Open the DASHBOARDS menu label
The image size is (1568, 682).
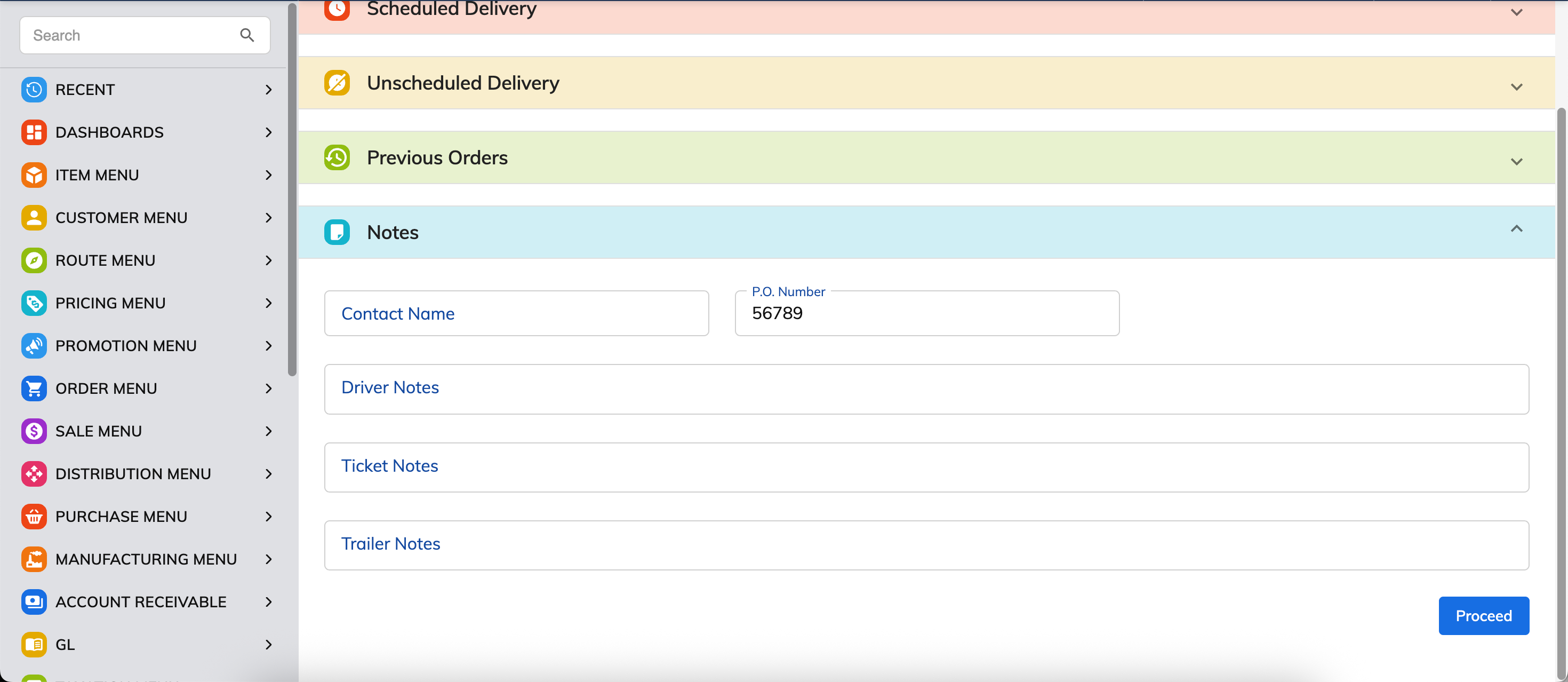[x=109, y=132]
